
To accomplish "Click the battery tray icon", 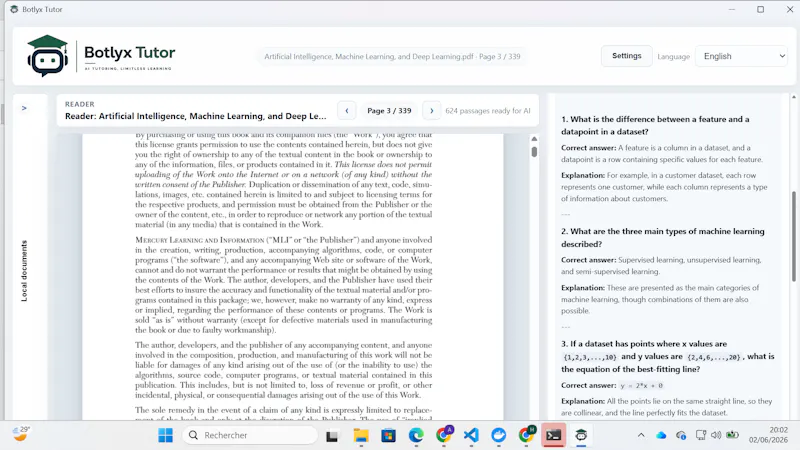I will (x=733, y=435).
